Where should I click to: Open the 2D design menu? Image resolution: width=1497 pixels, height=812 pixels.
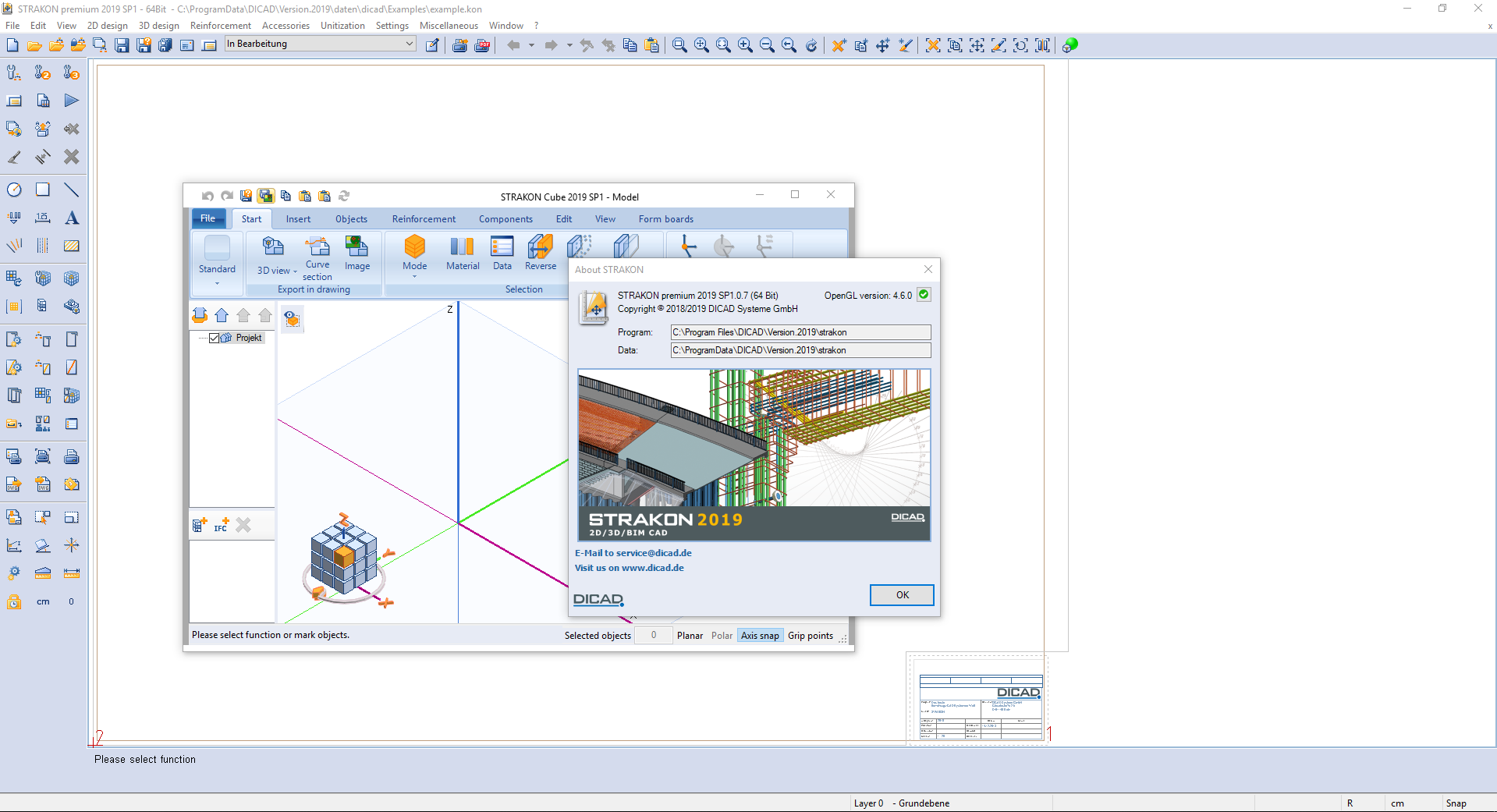point(108,26)
